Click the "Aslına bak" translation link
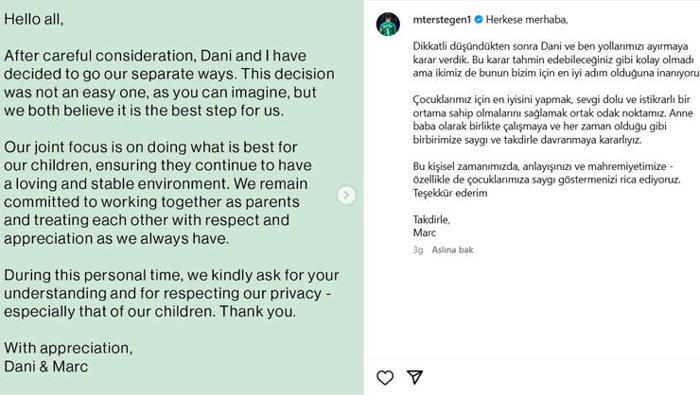The image size is (700, 395). [x=452, y=250]
